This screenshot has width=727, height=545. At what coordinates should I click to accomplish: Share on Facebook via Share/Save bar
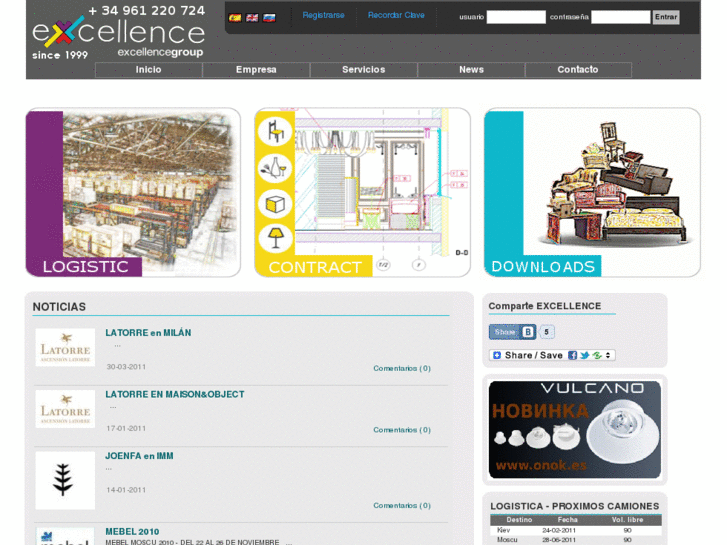(x=573, y=355)
